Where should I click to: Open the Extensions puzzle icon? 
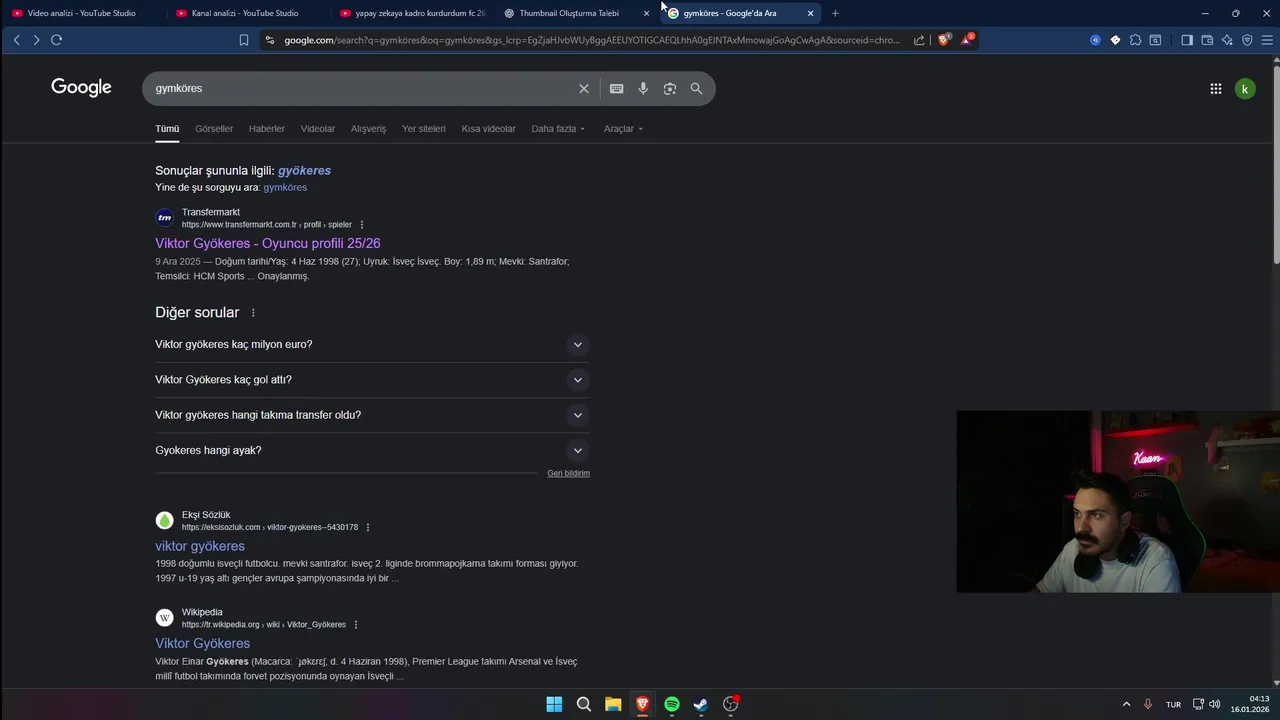1136,40
